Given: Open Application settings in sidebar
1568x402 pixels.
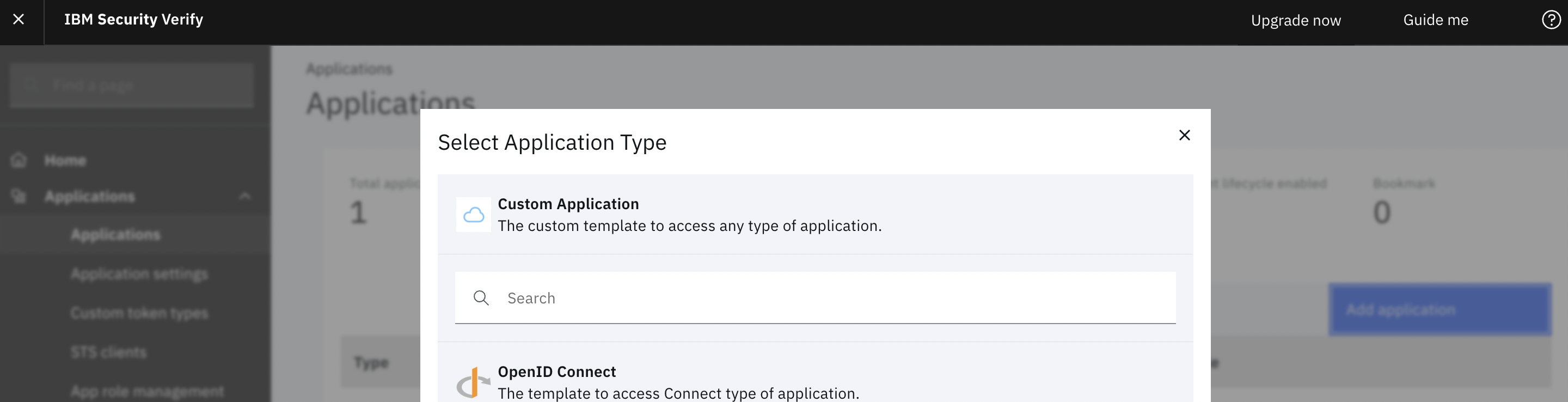Looking at the screenshot, I should click(139, 274).
